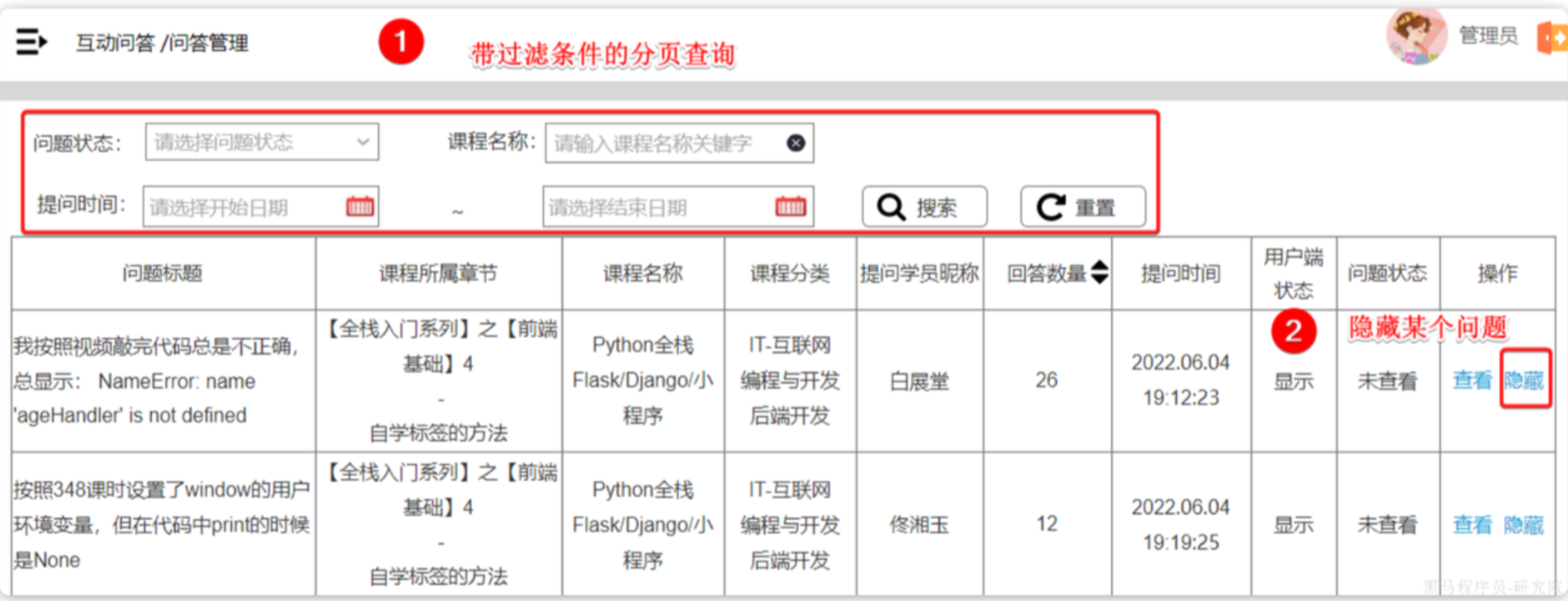Click the 用户端状态 column header

(x=1293, y=273)
